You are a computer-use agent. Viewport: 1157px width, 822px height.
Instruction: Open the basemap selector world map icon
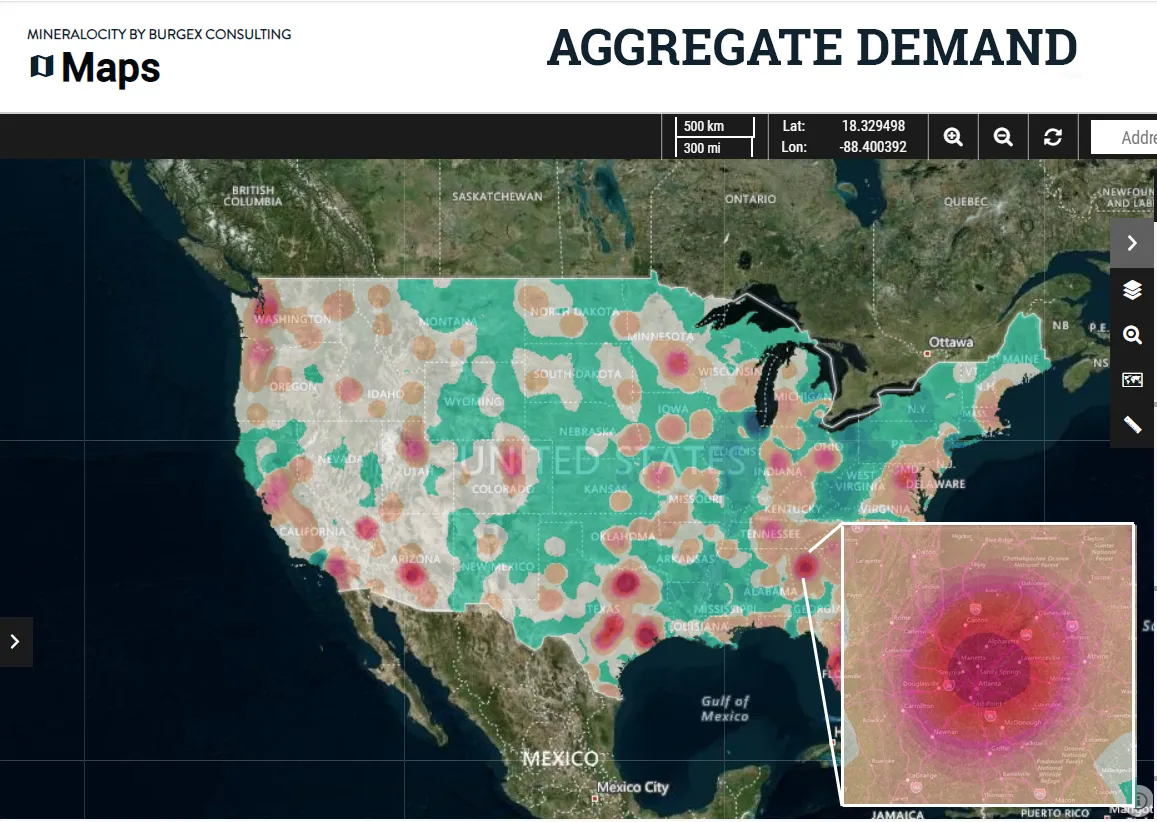click(x=1132, y=380)
